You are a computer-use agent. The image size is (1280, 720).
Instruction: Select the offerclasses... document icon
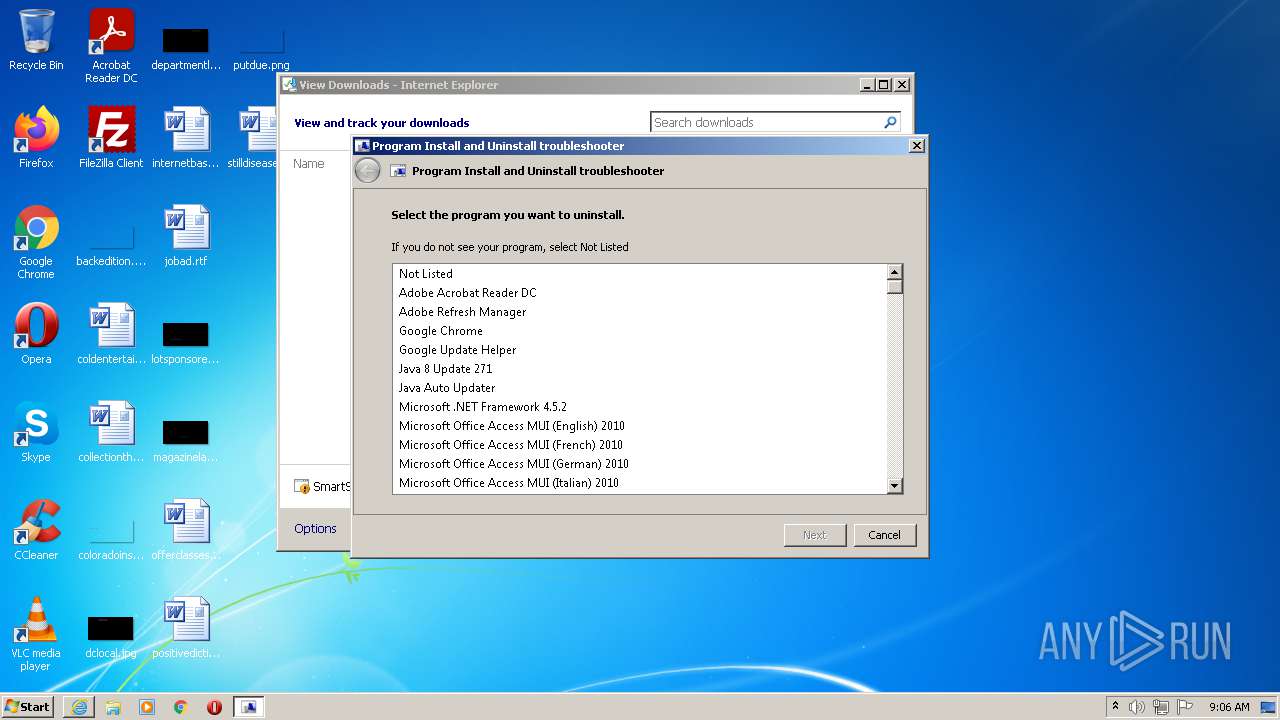pyautogui.click(x=186, y=529)
